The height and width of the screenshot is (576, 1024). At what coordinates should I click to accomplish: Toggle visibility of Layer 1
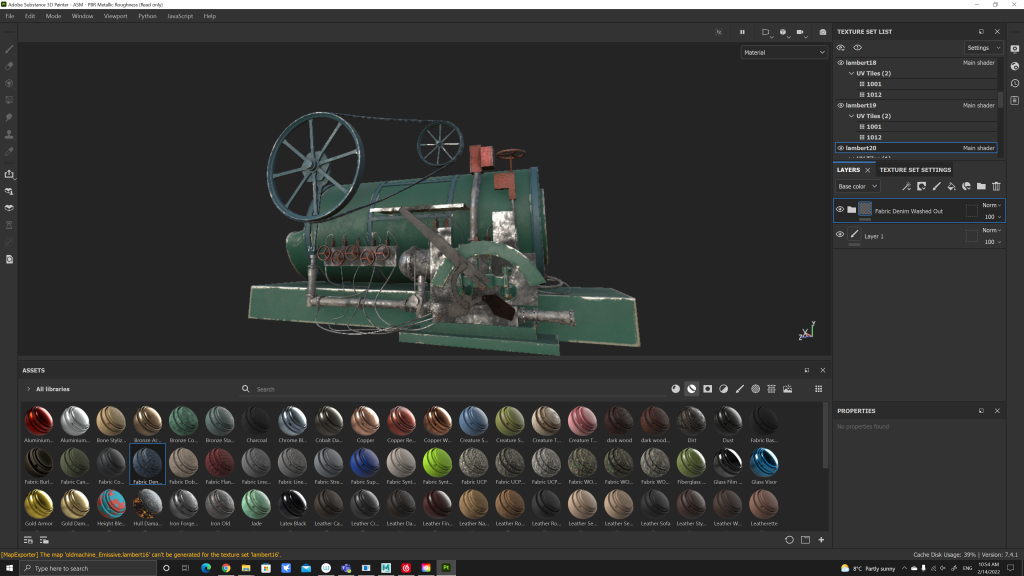click(x=840, y=235)
